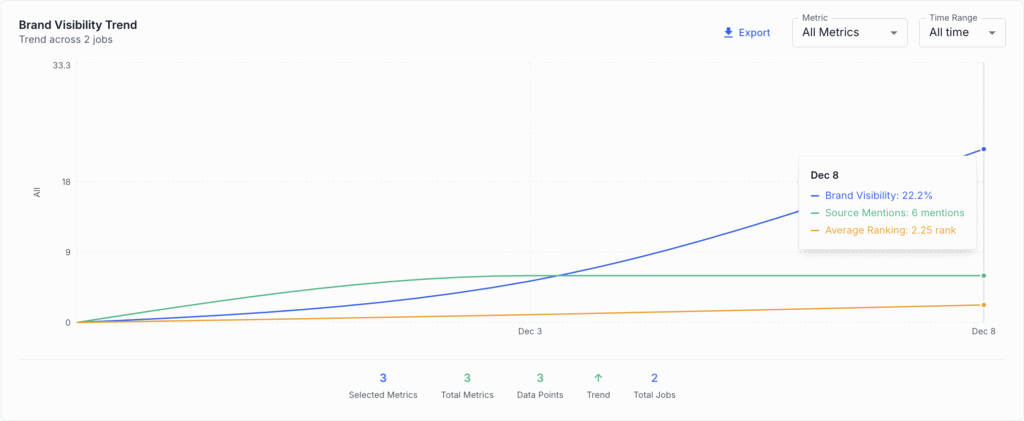Click the Total Metrics stat
The image size is (1024, 421).
[x=467, y=385]
